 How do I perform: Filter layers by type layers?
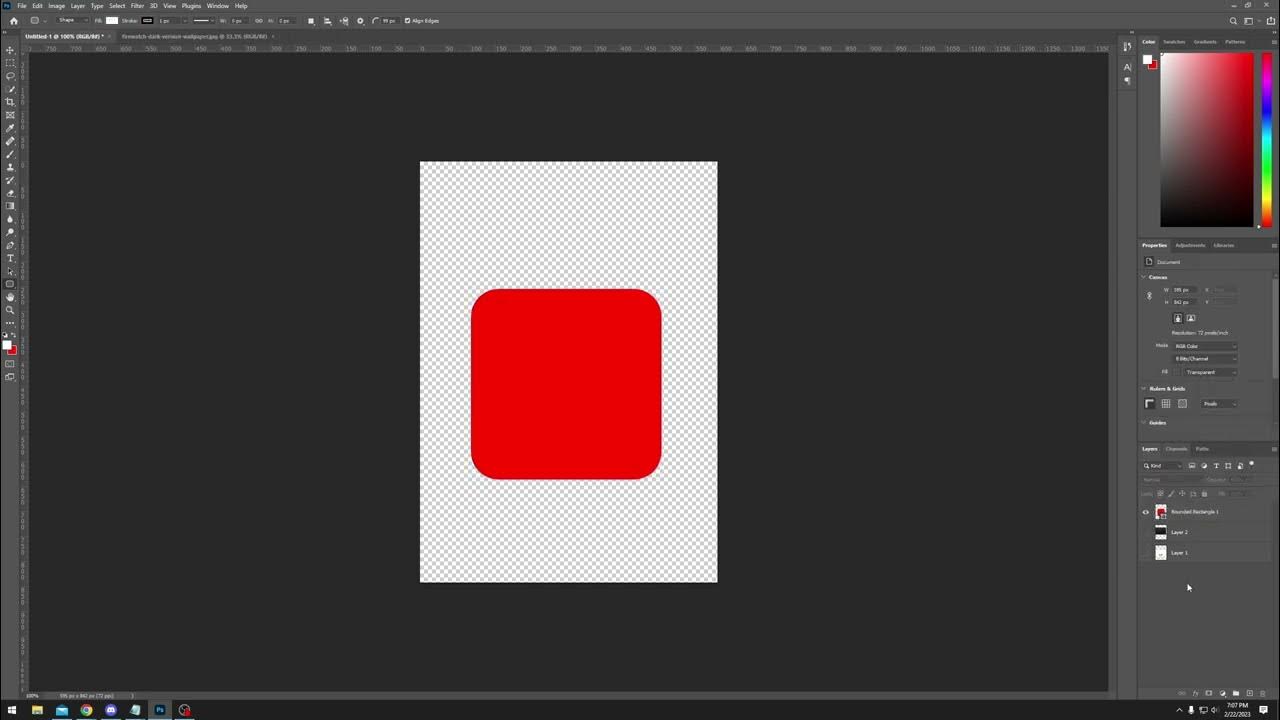point(1216,466)
